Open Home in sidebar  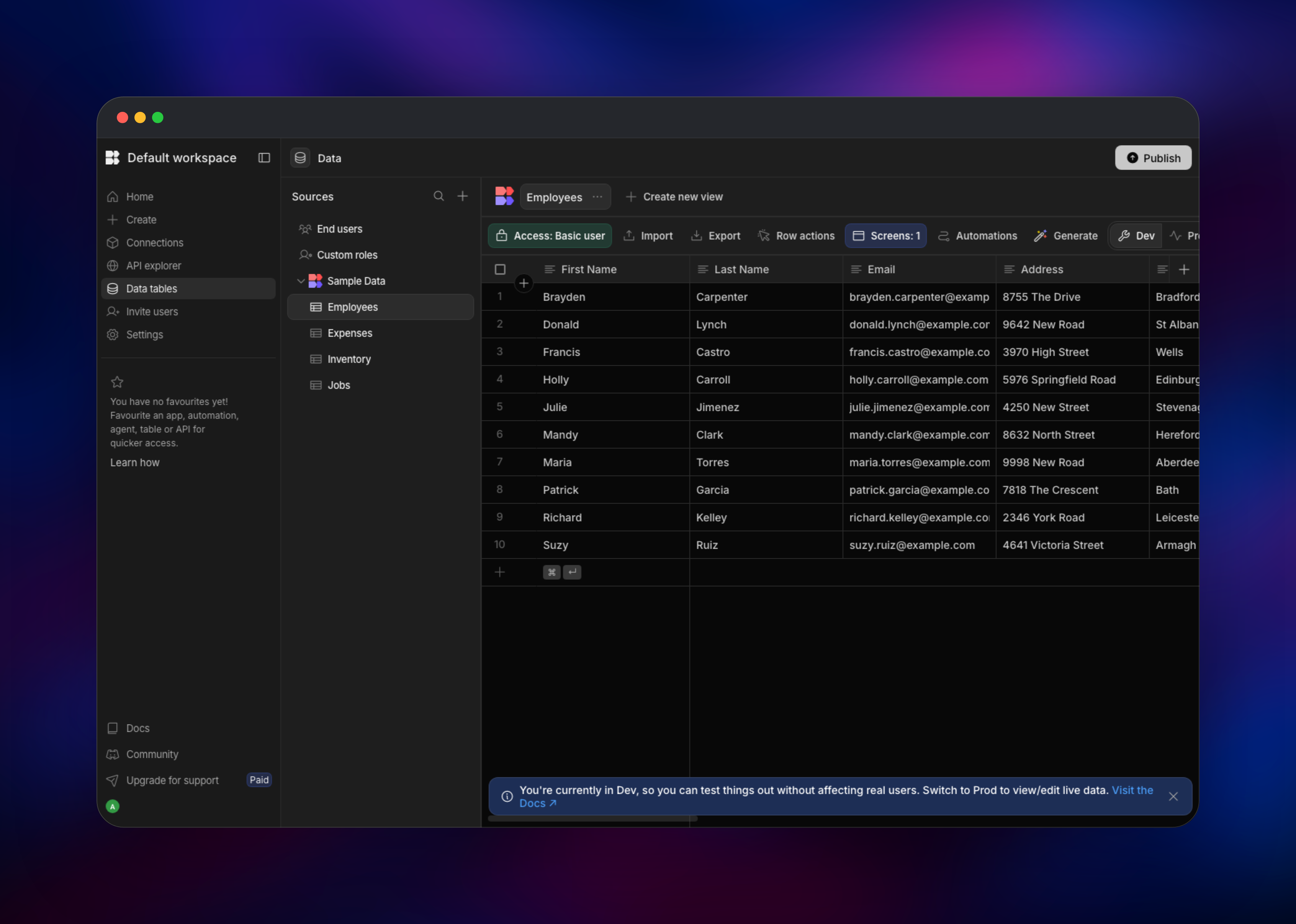pyautogui.click(x=188, y=197)
